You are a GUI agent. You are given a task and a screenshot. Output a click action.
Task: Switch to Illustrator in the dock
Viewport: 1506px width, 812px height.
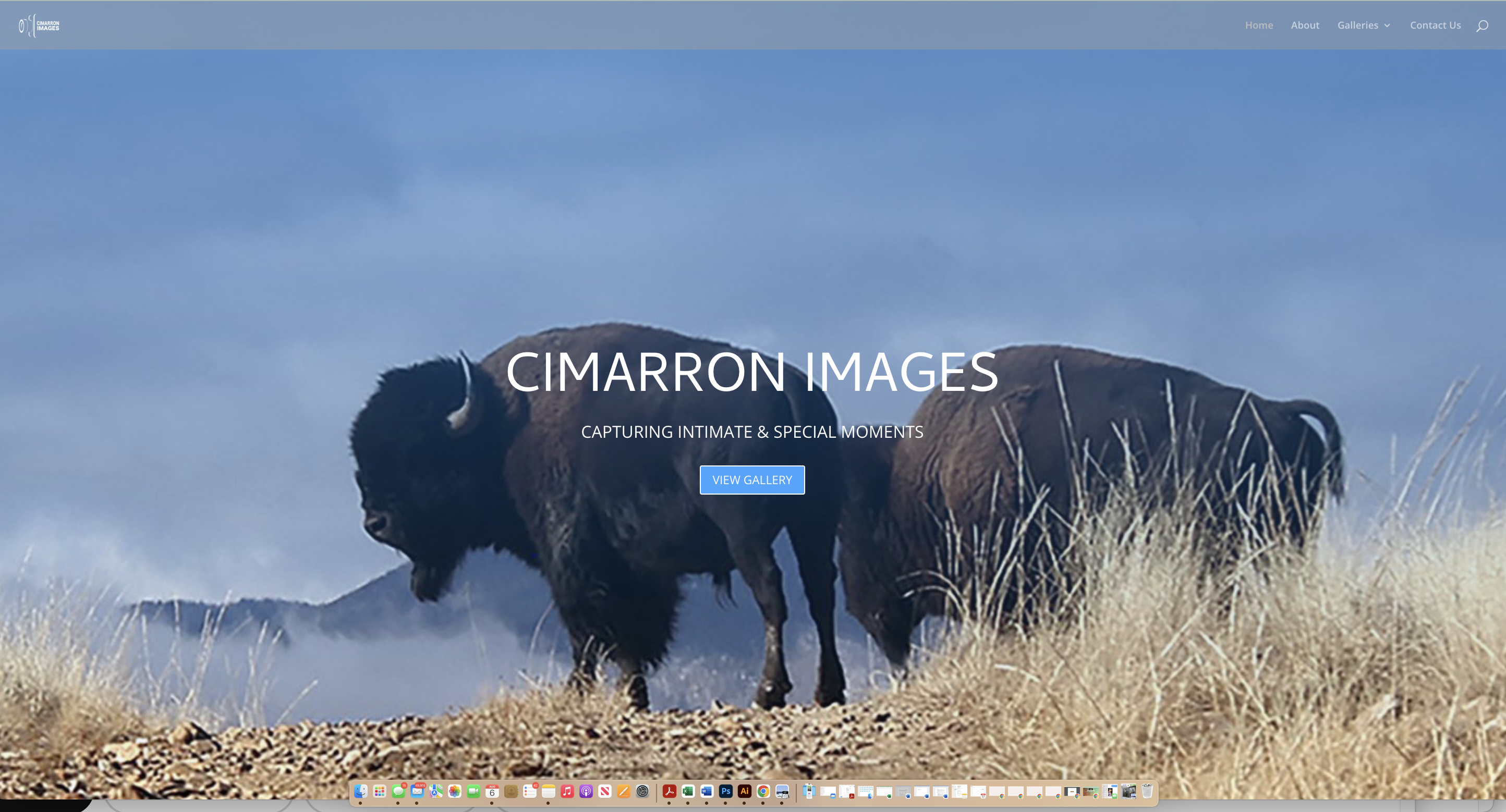coord(744,791)
